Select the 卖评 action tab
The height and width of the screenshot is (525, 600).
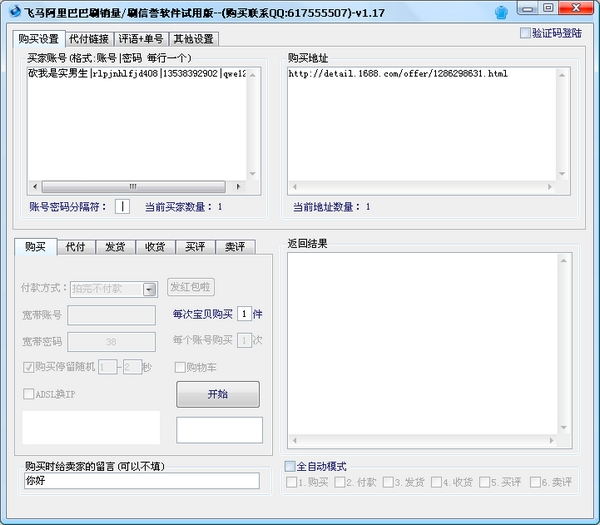click(235, 247)
